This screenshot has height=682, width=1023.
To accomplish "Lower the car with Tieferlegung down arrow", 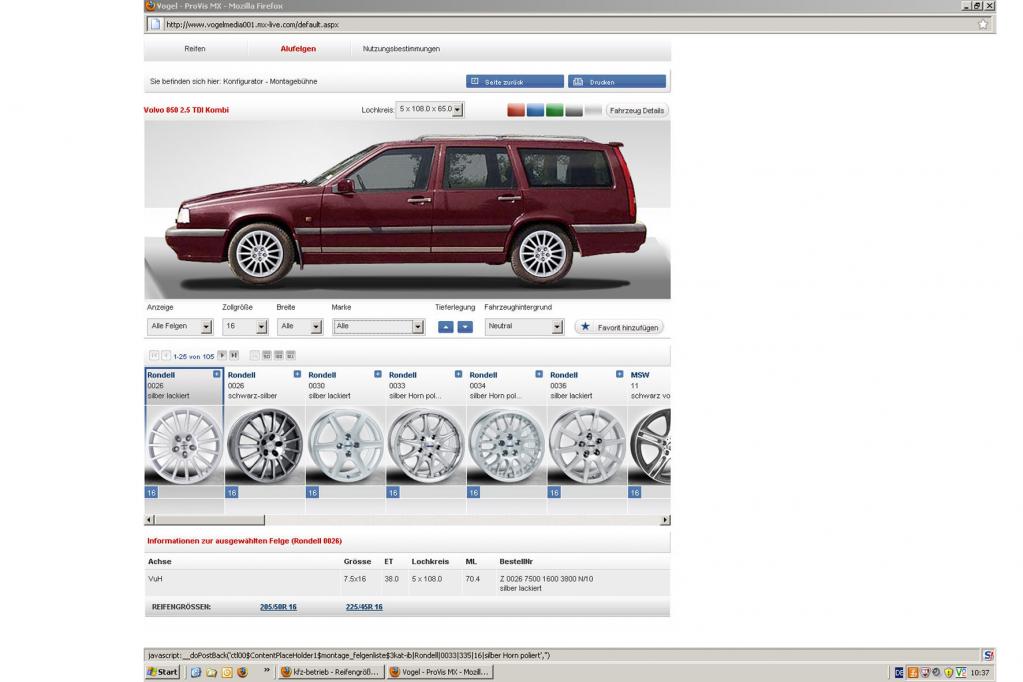I will [465, 327].
